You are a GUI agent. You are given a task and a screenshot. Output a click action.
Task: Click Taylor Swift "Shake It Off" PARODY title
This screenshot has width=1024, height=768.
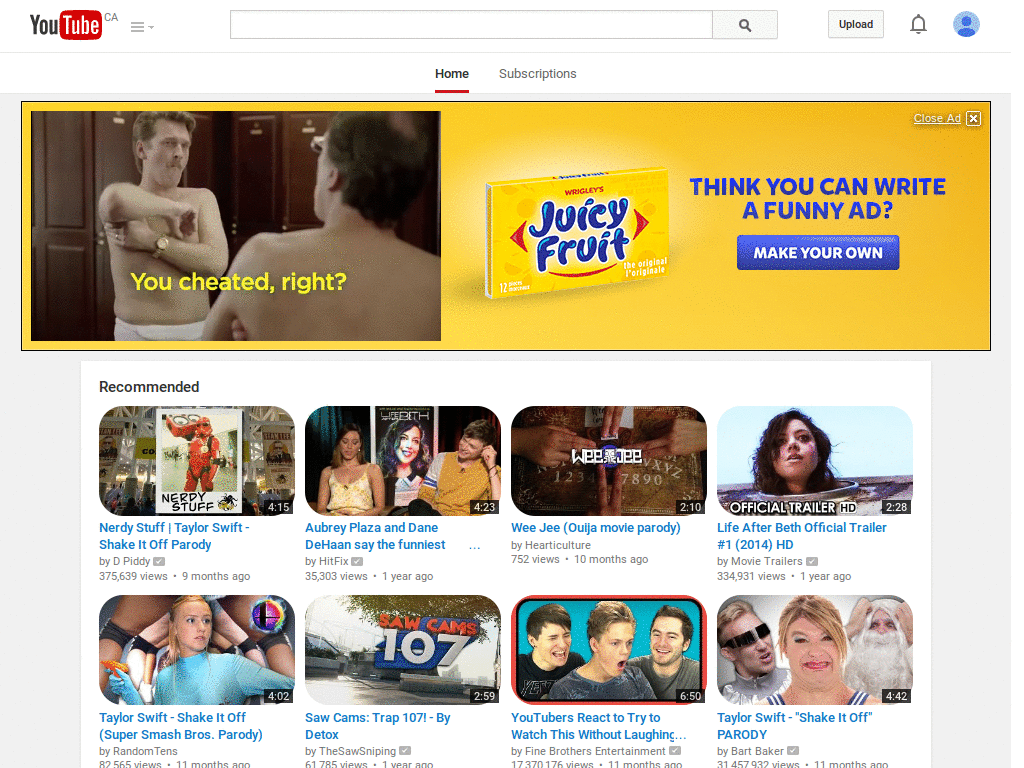tap(794, 726)
